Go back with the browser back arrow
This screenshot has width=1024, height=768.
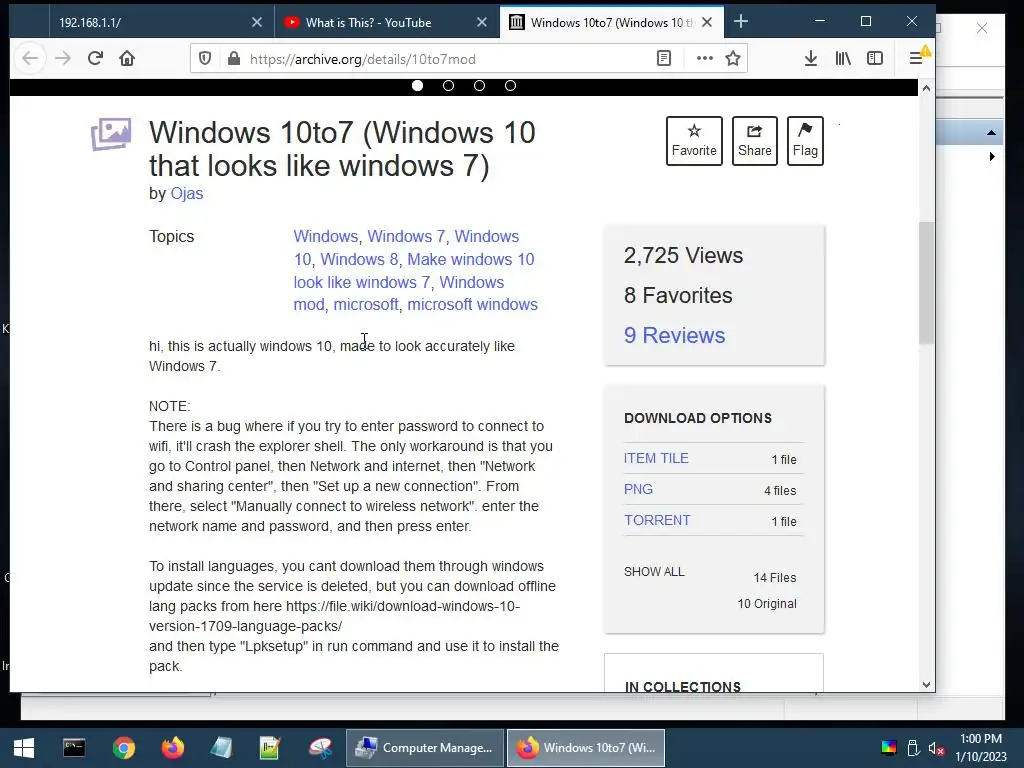[30, 59]
